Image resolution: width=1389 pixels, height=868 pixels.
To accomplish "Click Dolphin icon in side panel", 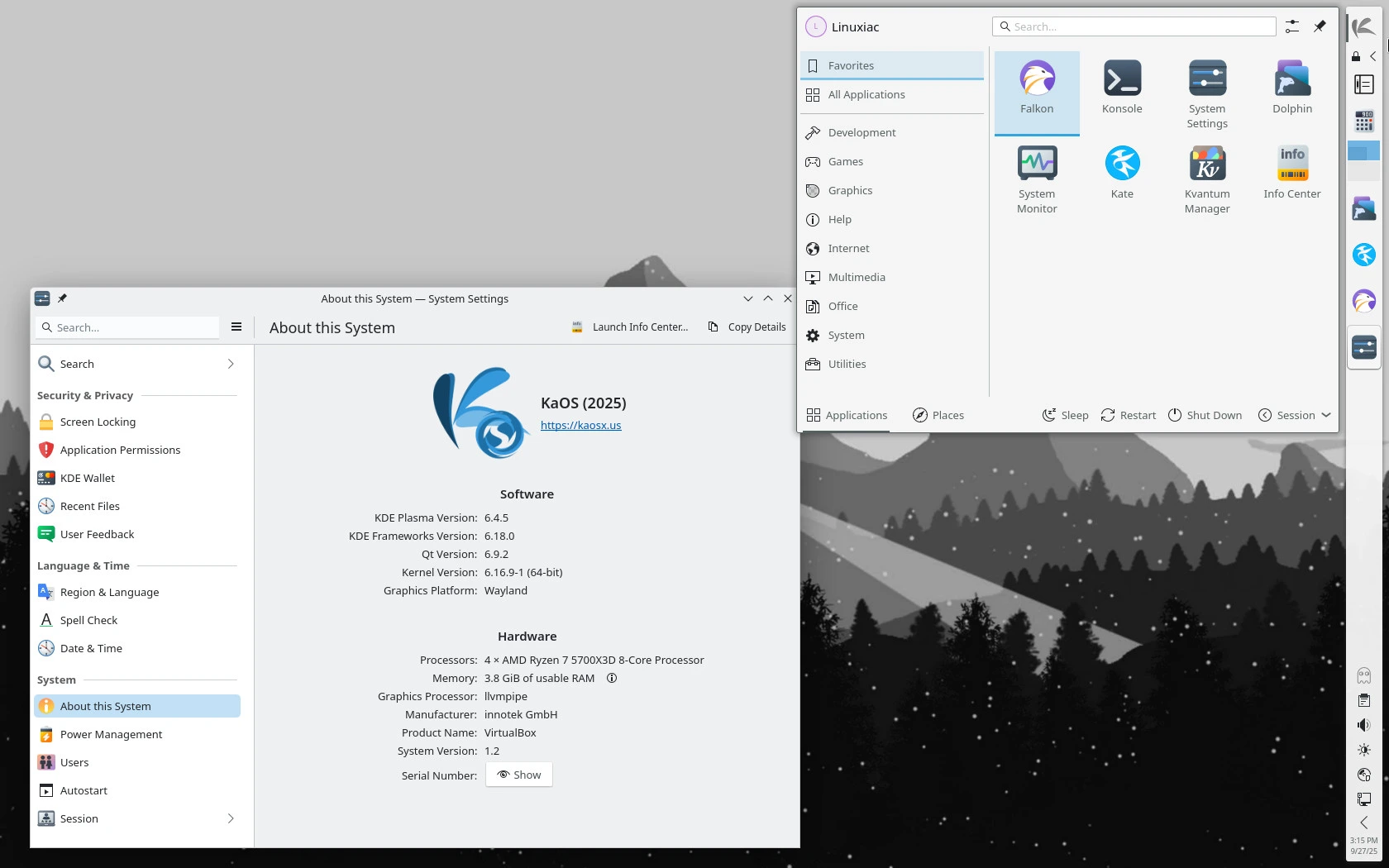I will (1364, 208).
